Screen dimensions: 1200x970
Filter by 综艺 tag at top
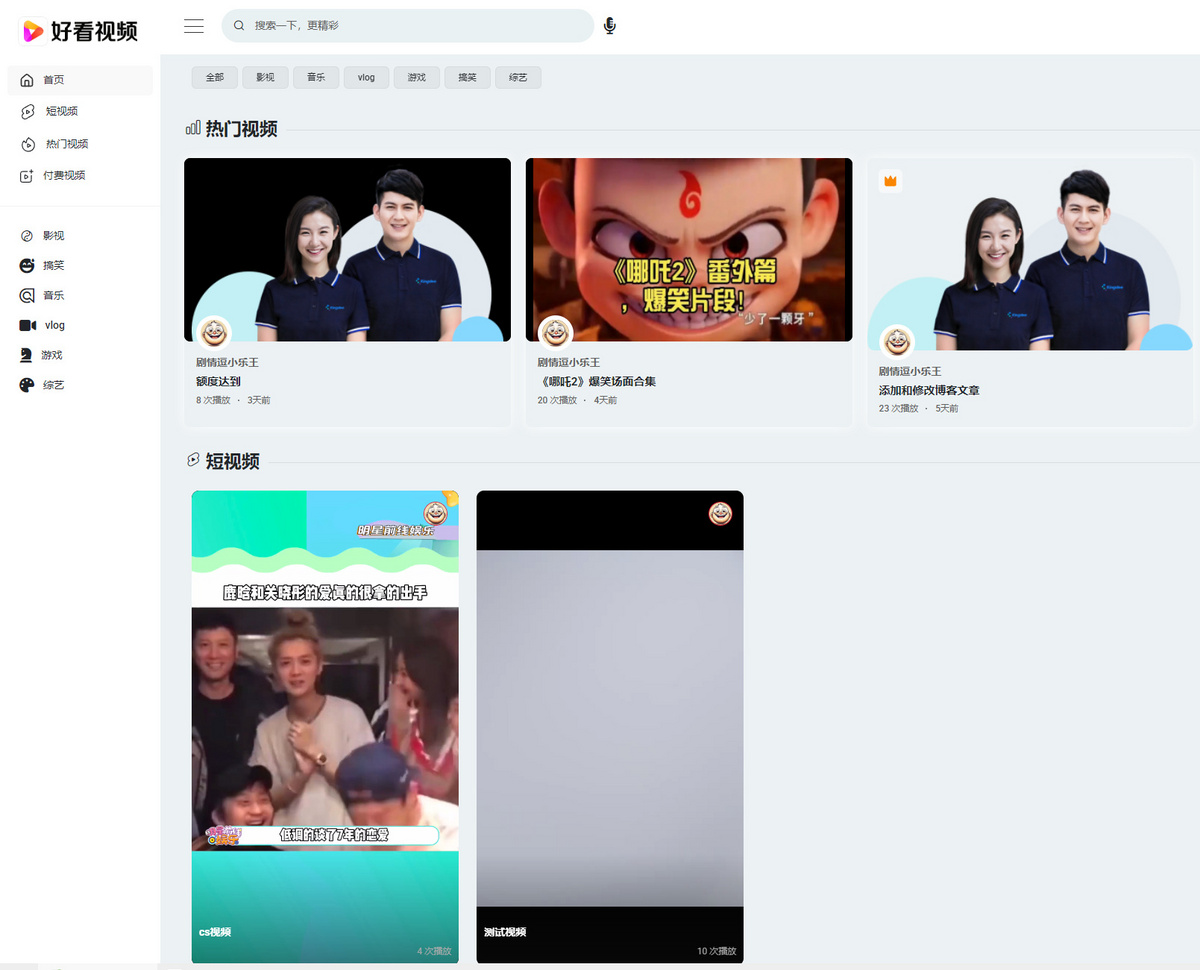pyautogui.click(x=518, y=77)
